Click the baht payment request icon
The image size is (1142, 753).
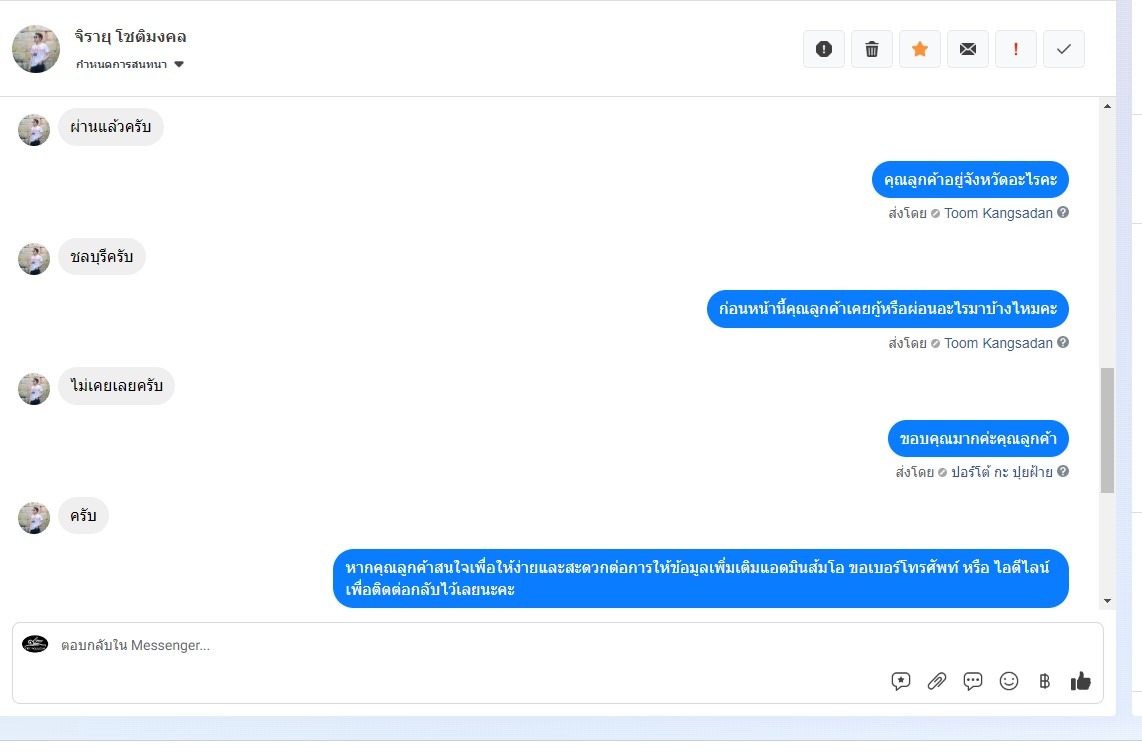(x=1044, y=681)
